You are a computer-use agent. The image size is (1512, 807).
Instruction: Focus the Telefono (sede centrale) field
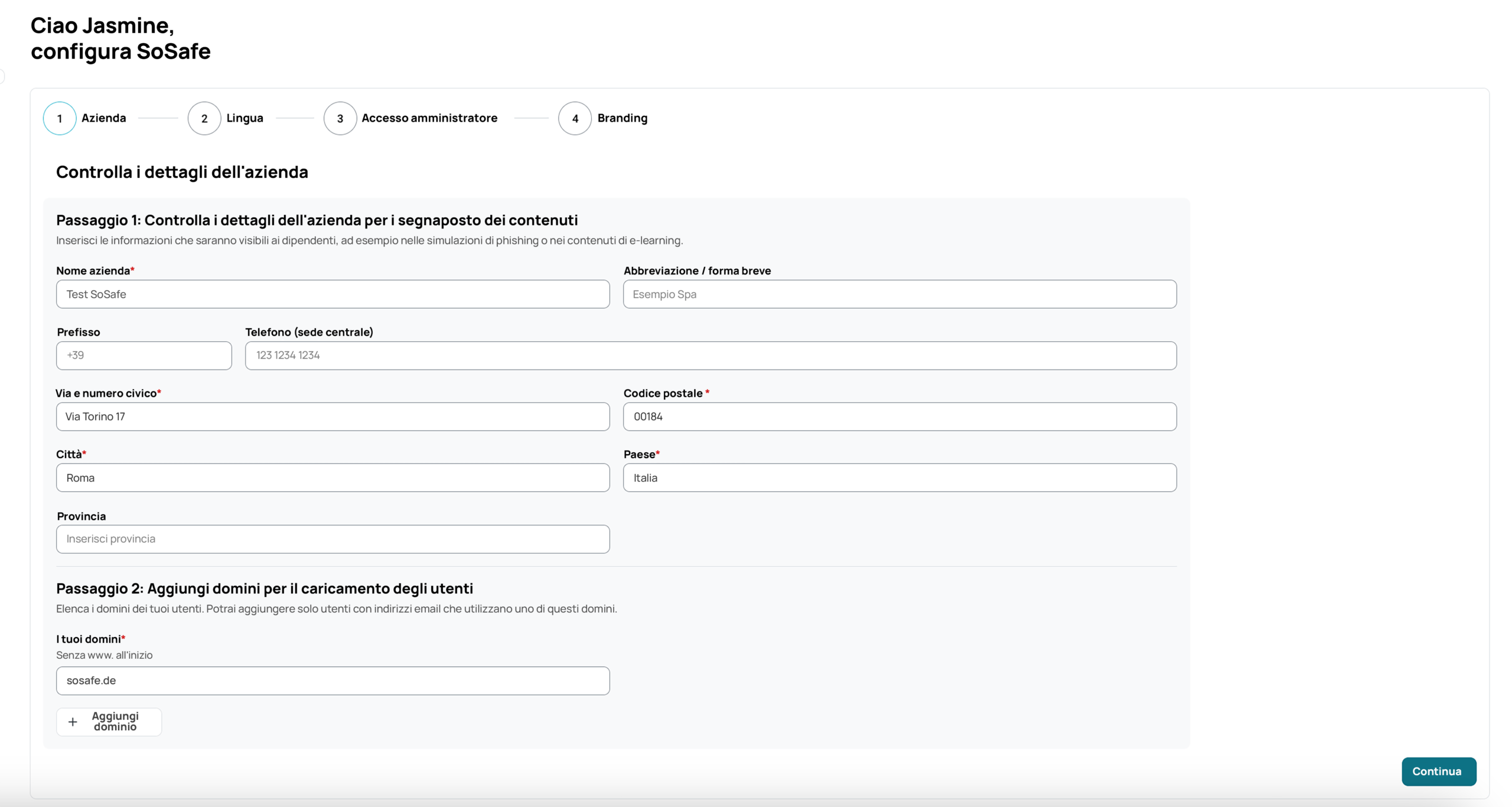tap(711, 355)
